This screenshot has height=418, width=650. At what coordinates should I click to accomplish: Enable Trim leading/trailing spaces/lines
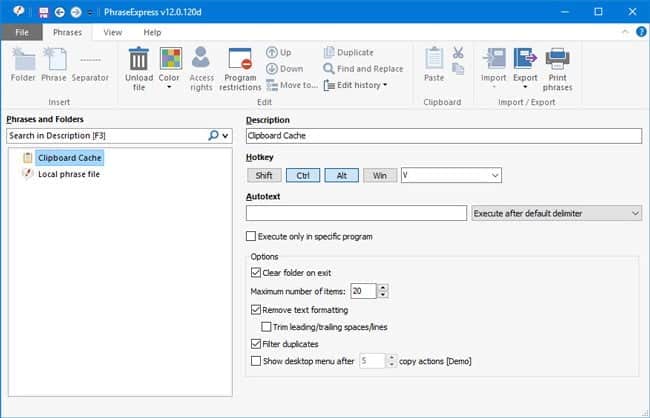pos(266,327)
